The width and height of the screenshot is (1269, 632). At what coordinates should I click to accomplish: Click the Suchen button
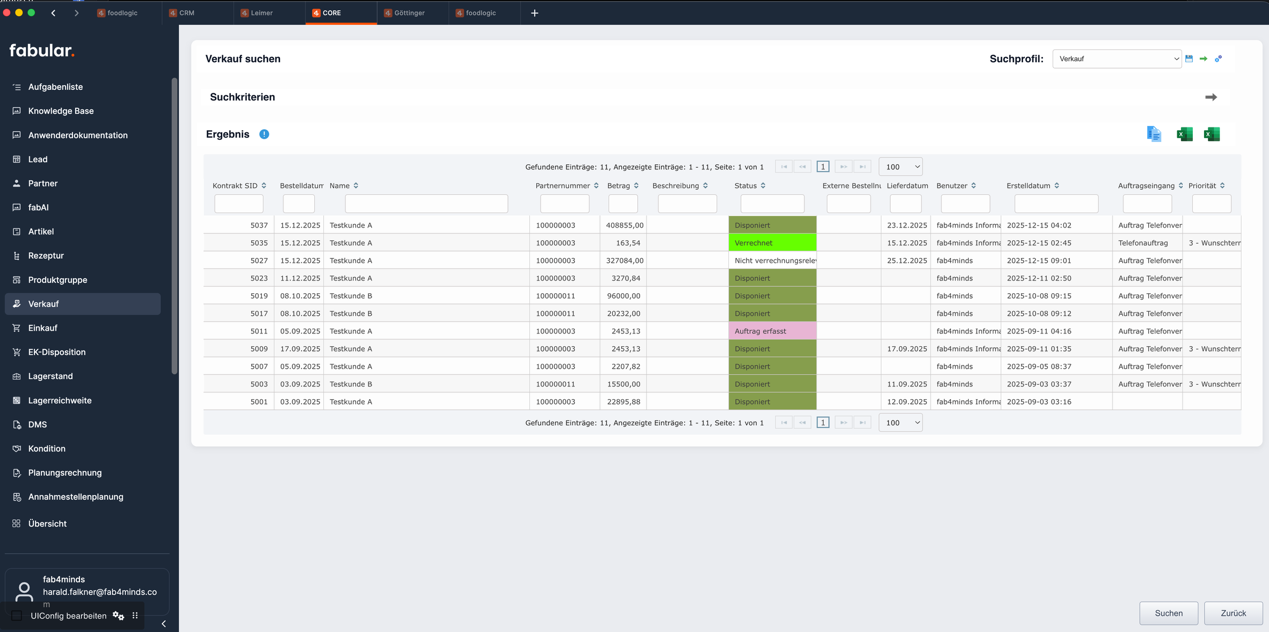click(1168, 613)
